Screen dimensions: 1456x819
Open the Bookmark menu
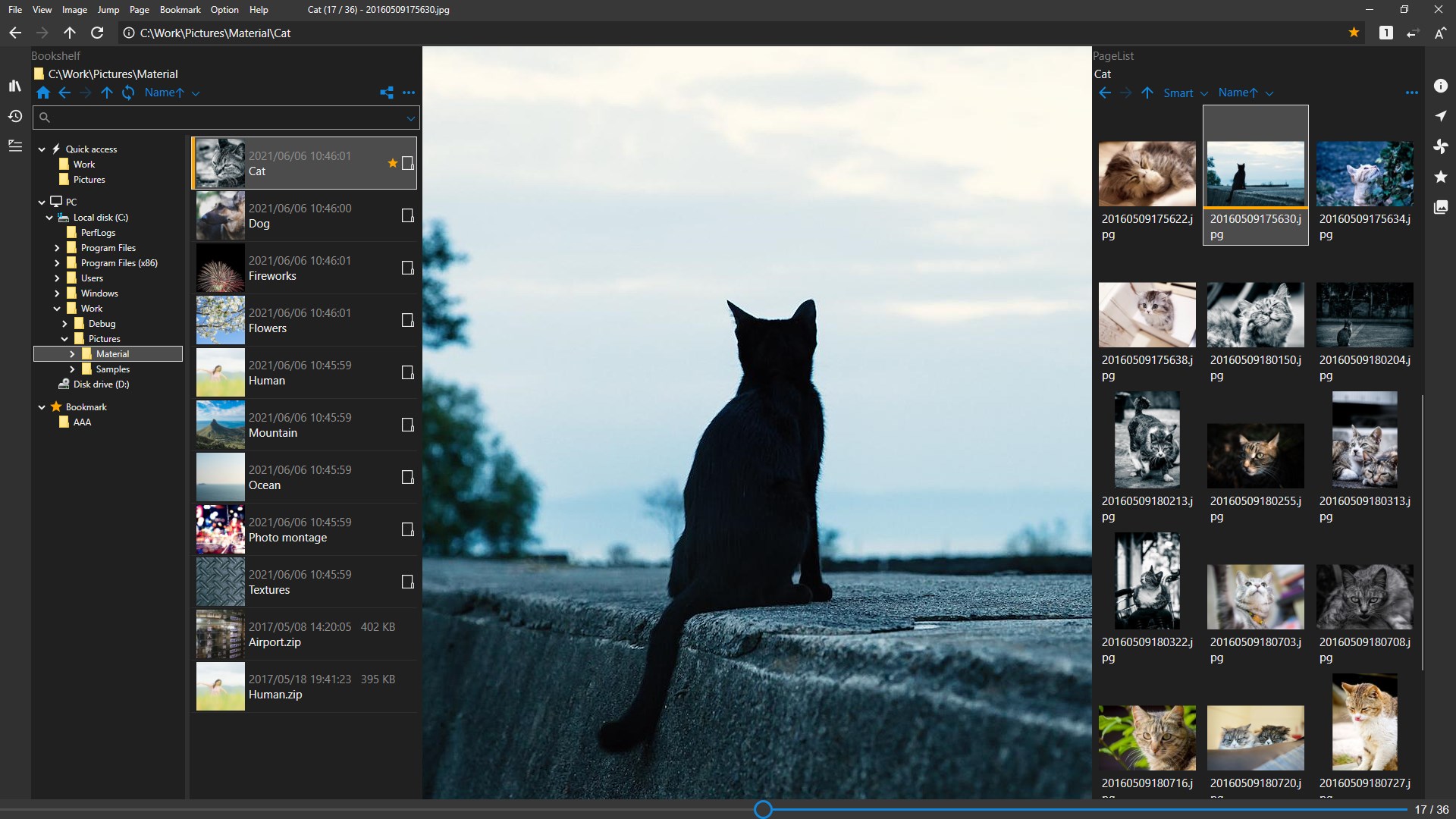tap(180, 10)
